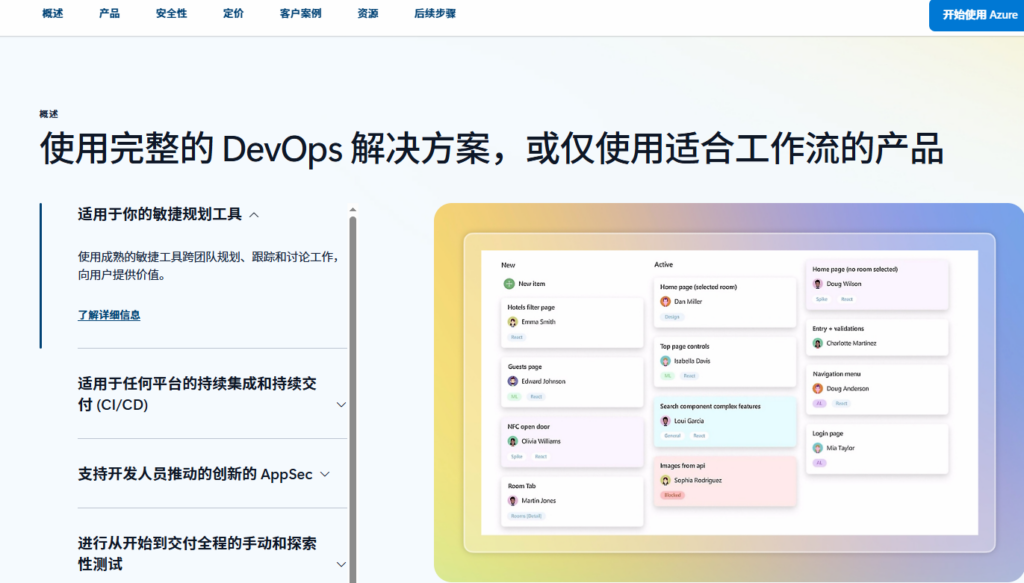Select the 支持开发人员推动的创新的 AppSec heading
The width and height of the screenshot is (1024, 583).
[x=195, y=474]
